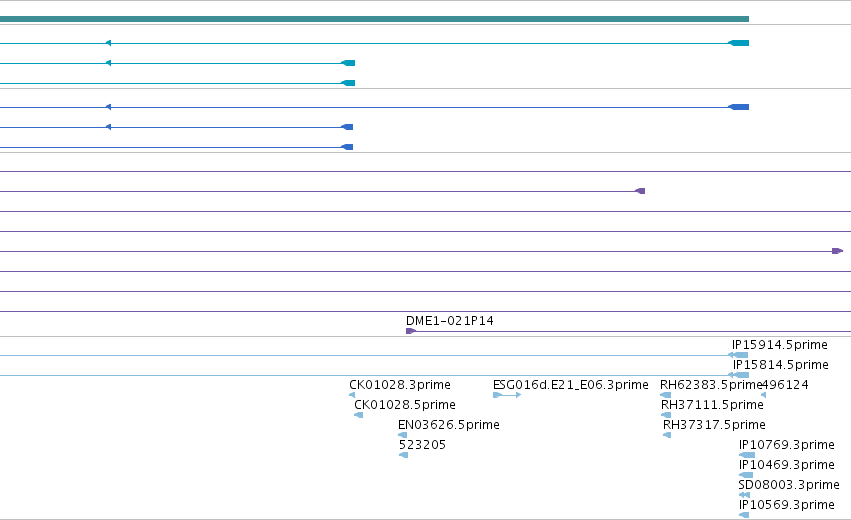Click the EN03626.5prime label

click(448, 425)
